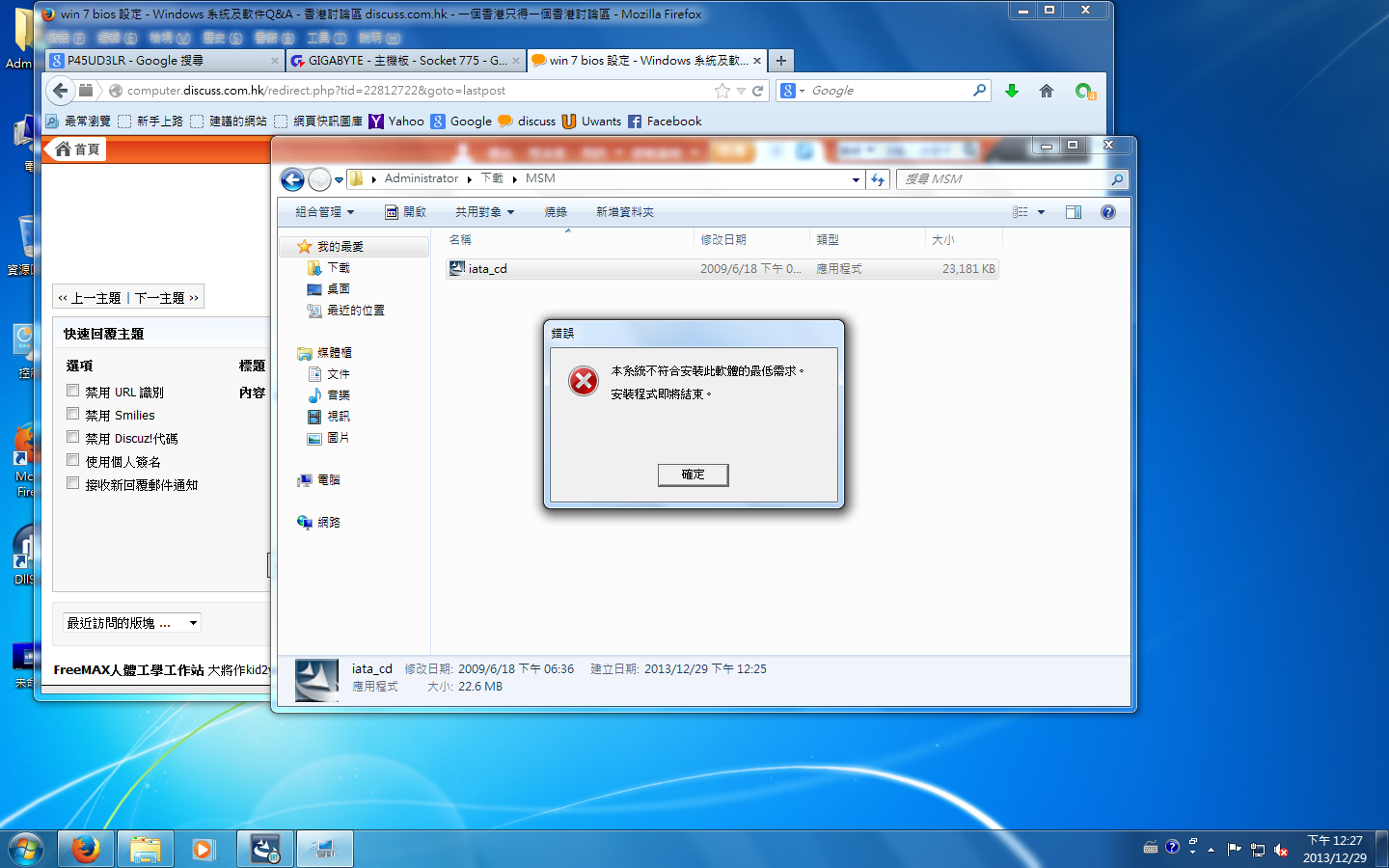Toggle the Explorer preview pane

pos(1074,212)
